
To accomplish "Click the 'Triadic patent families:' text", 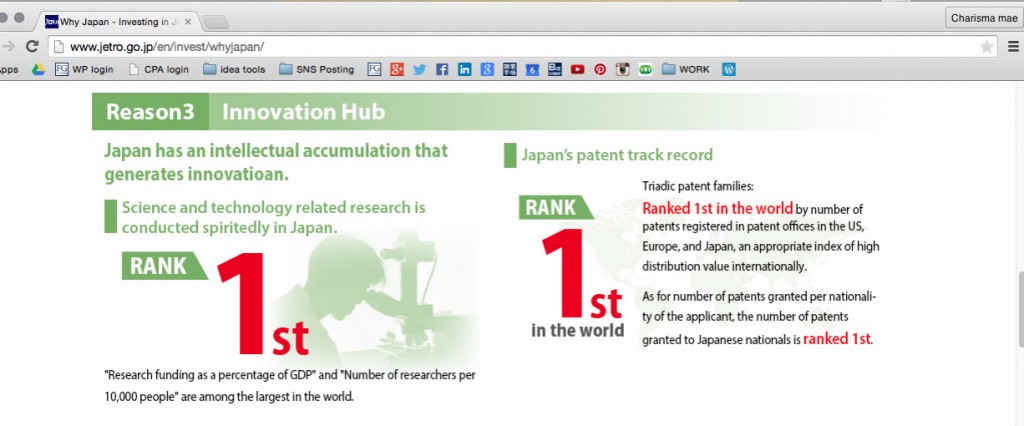I will (x=698, y=186).
